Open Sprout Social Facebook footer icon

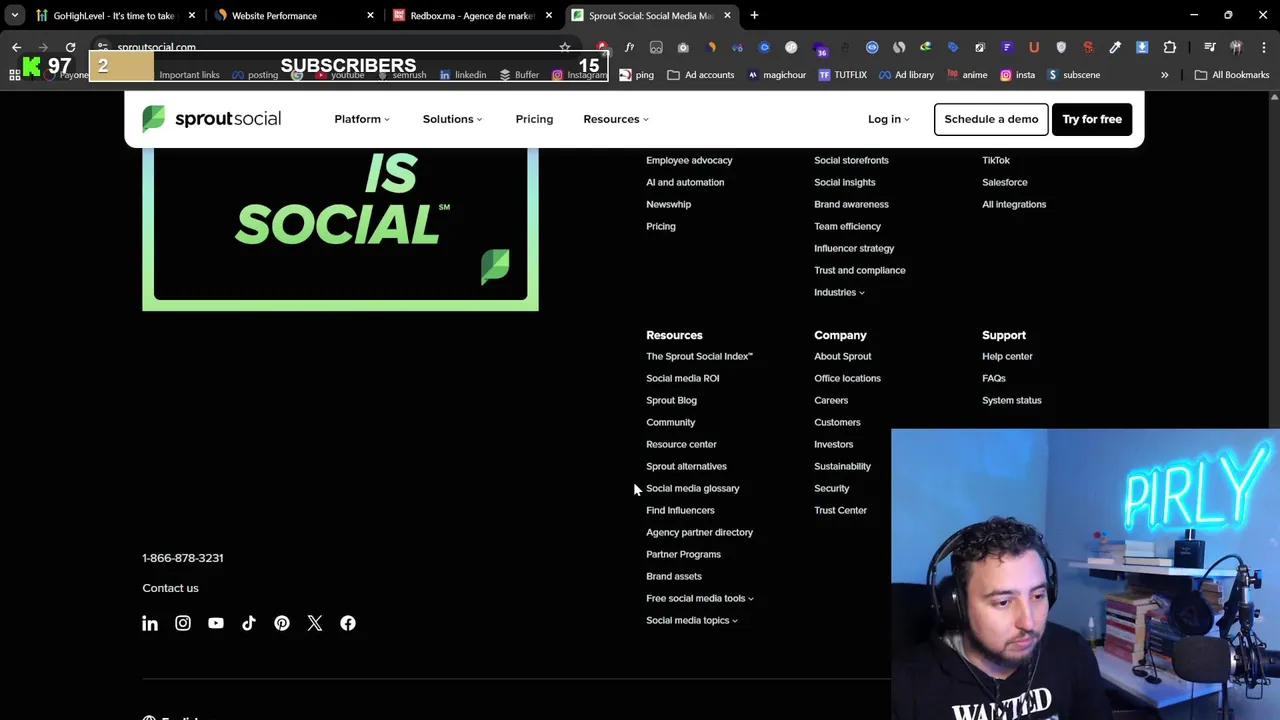348,623
